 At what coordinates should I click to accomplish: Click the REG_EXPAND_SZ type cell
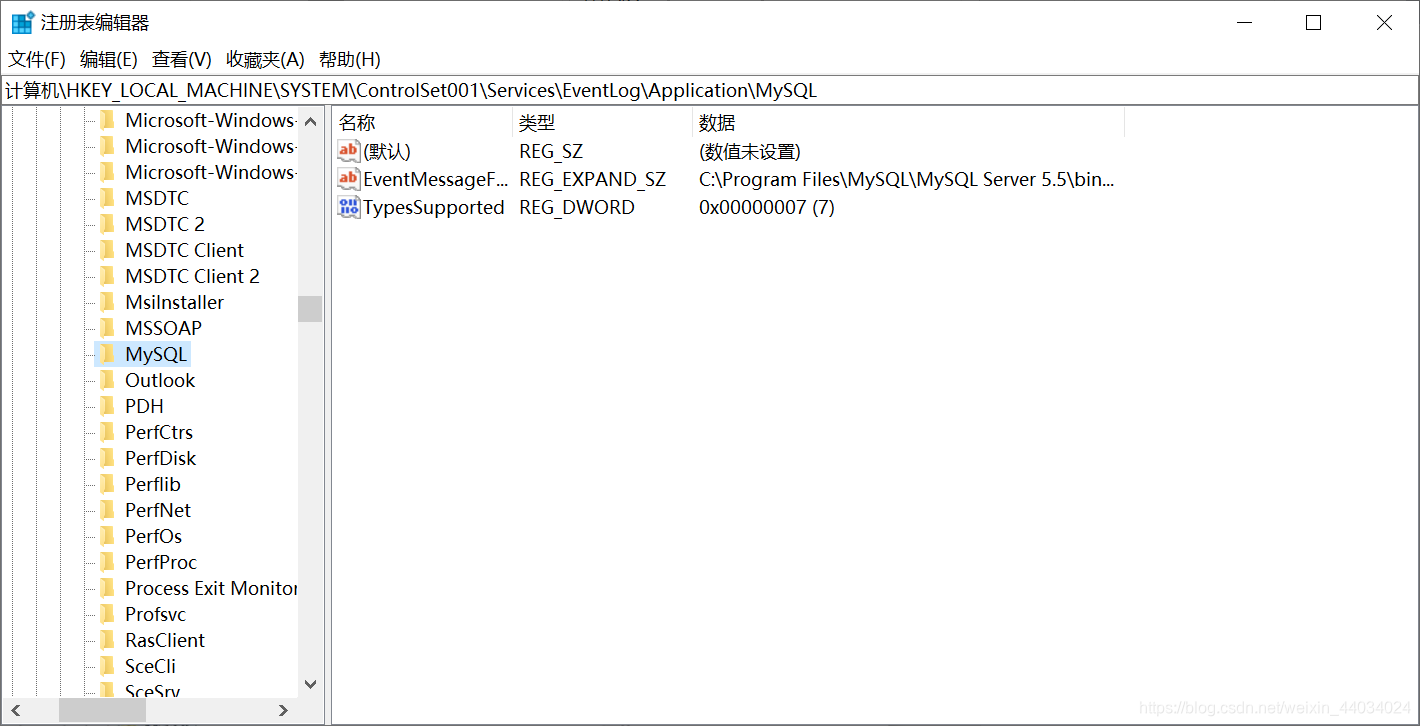[x=592, y=179]
